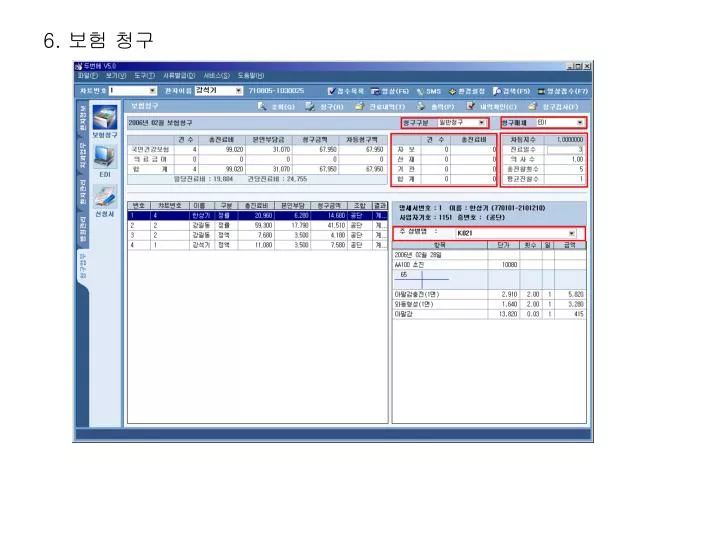Click the 차트번호 column header in list
The height and width of the screenshot is (540, 720).
tap(169, 206)
